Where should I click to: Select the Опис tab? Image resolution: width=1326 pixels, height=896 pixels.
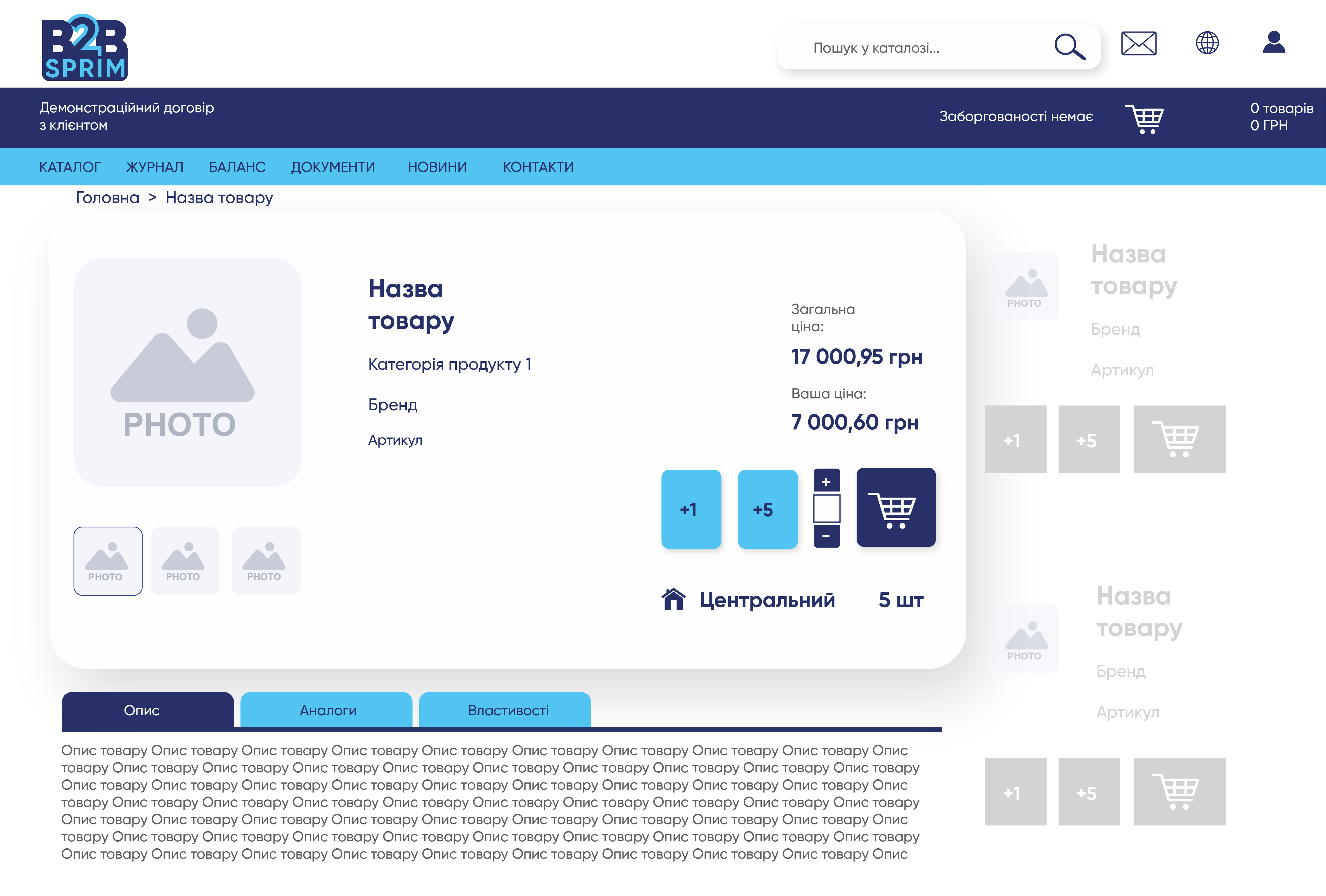point(148,710)
